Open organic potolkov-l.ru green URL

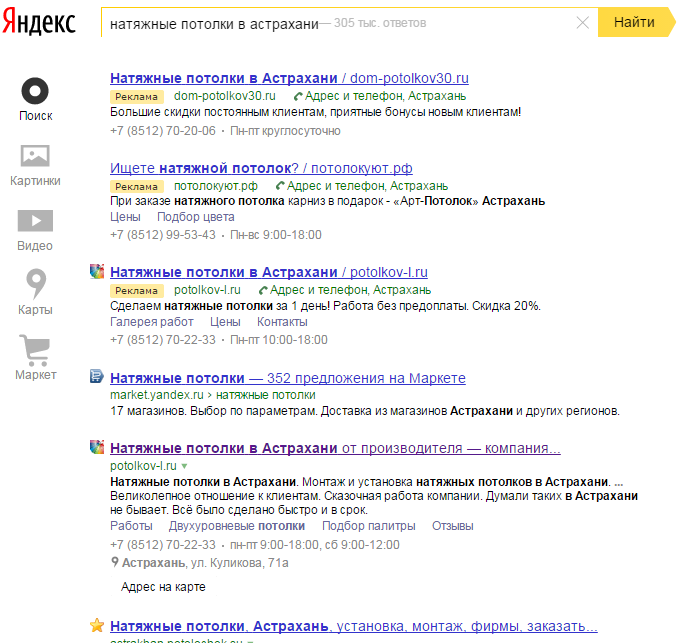(x=143, y=466)
